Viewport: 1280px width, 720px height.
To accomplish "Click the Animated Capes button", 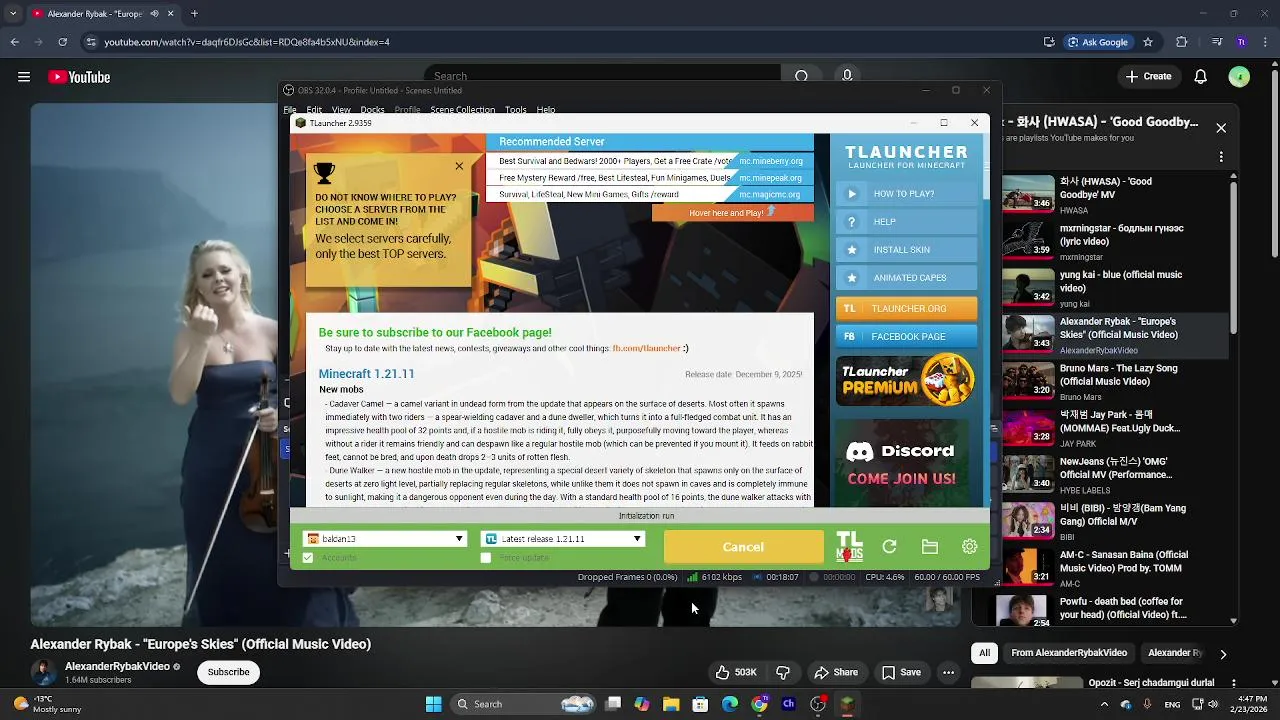I will [906, 278].
